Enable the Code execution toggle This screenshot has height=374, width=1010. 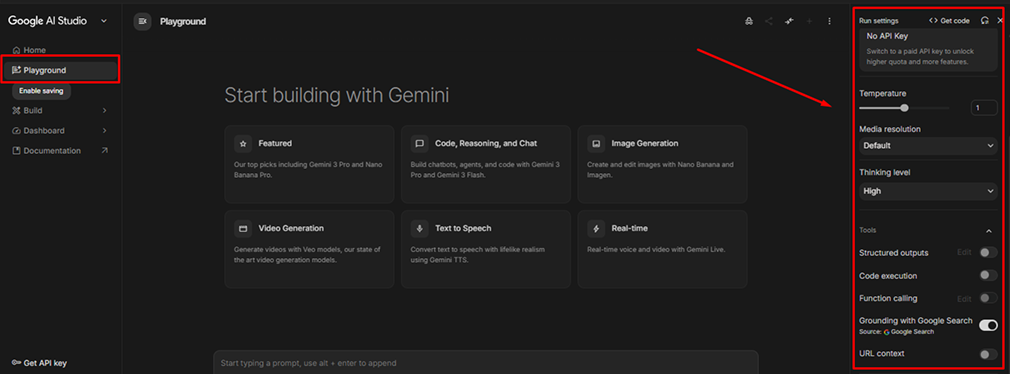[988, 276]
